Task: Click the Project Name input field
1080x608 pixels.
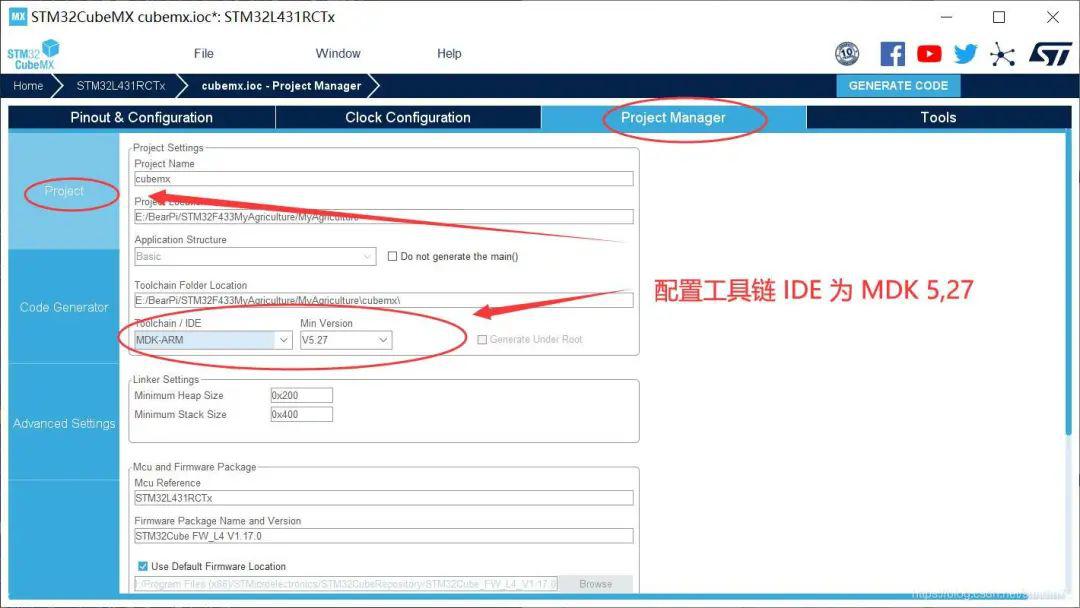Action: [x=384, y=179]
